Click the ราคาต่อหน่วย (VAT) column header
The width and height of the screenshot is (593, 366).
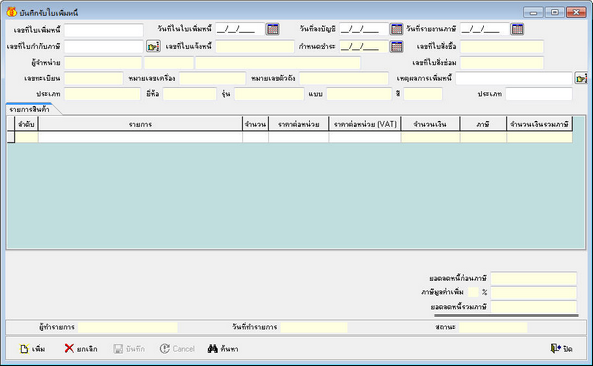click(x=365, y=124)
